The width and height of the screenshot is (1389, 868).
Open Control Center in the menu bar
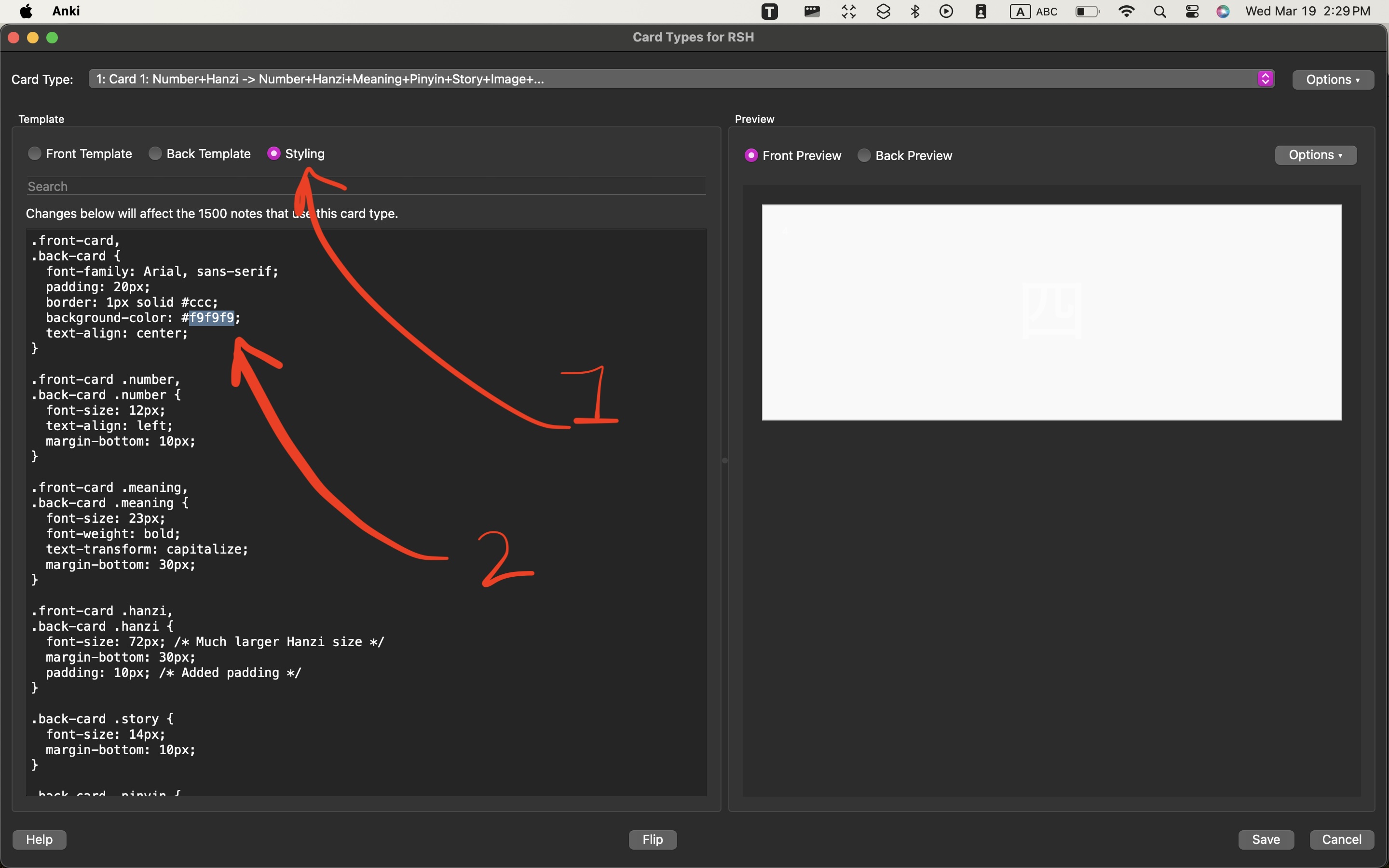[1192, 11]
